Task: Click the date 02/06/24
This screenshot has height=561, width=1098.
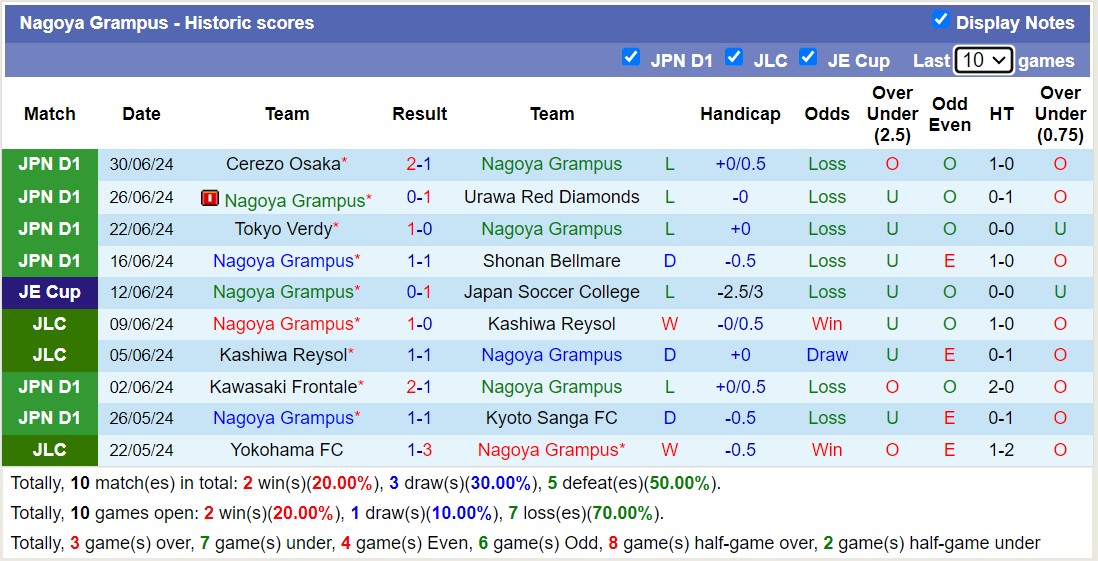Action: 141,387
